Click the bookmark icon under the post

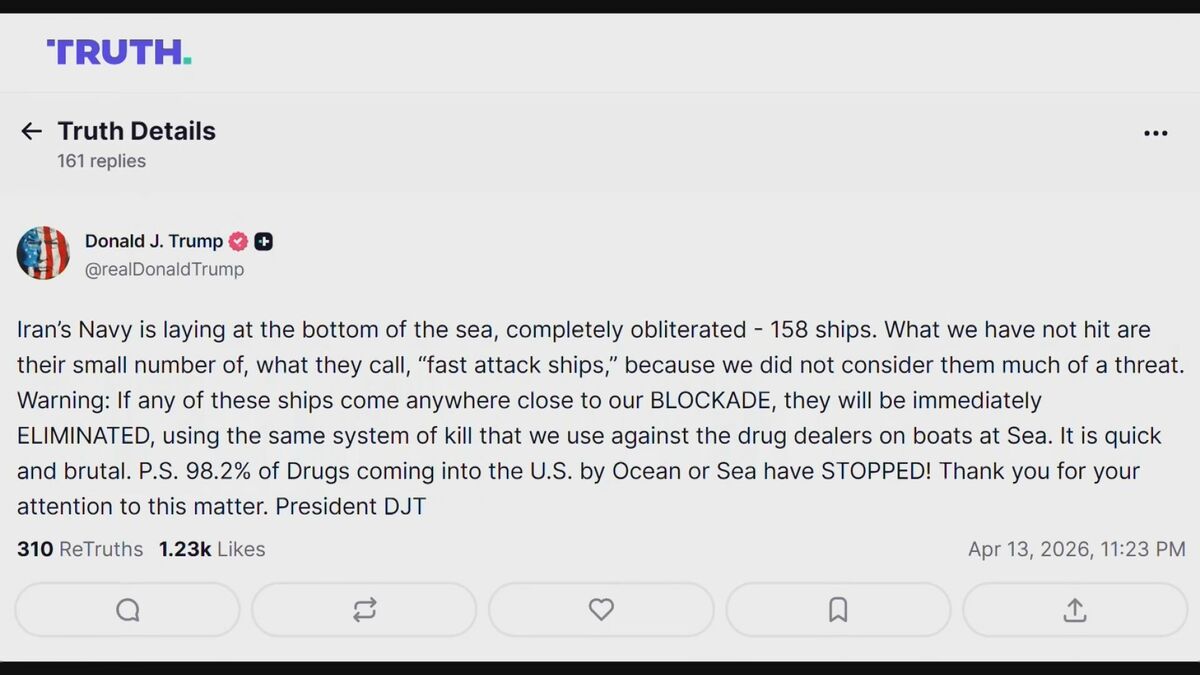click(838, 610)
